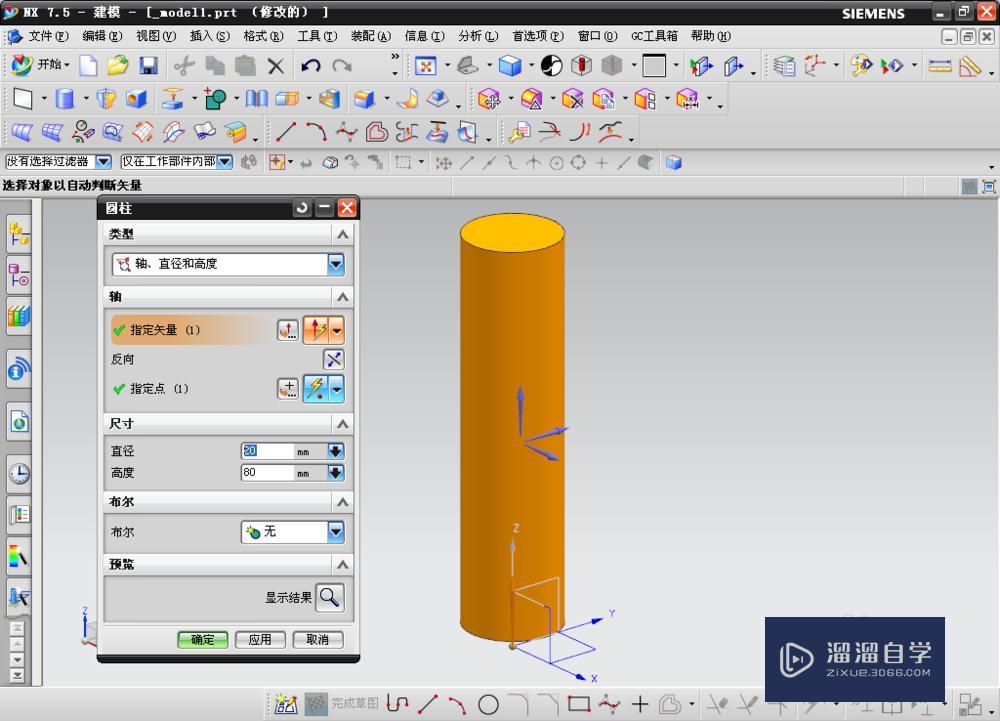The height and width of the screenshot is (721, 1000).
Task: Click the Sketch rectangle icon in feature toolbar
Action: click(22, 99)
